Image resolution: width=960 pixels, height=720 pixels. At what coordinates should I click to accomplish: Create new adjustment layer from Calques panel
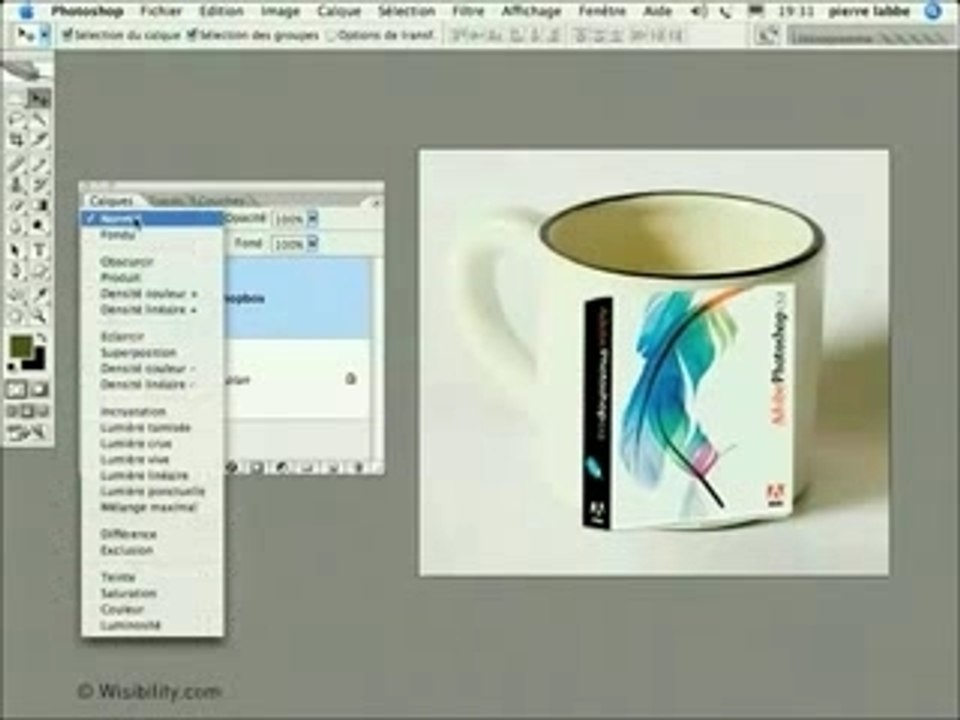[x=282, y=468]
